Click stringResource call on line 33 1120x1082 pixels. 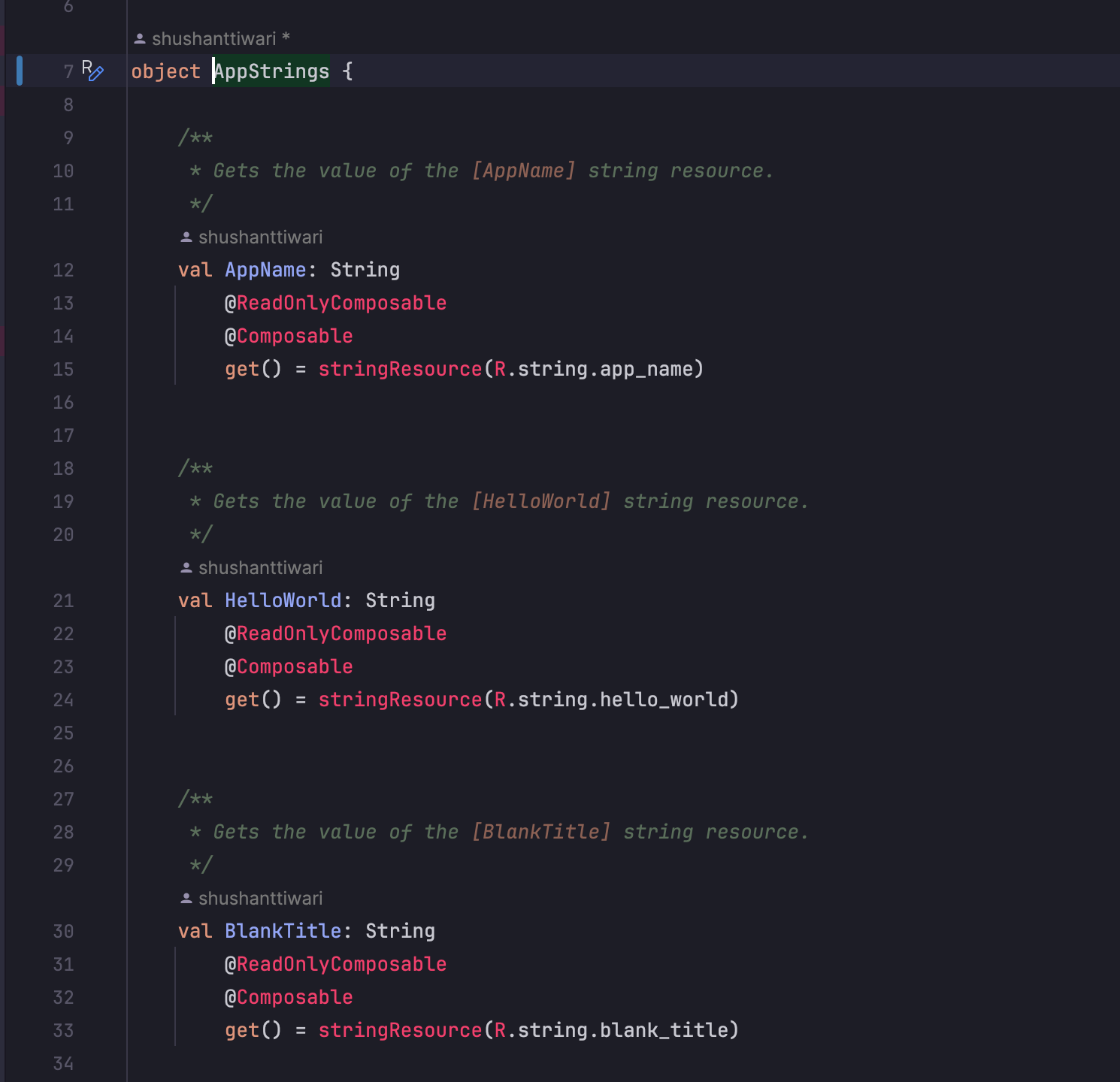click(x=400, y=1030)
